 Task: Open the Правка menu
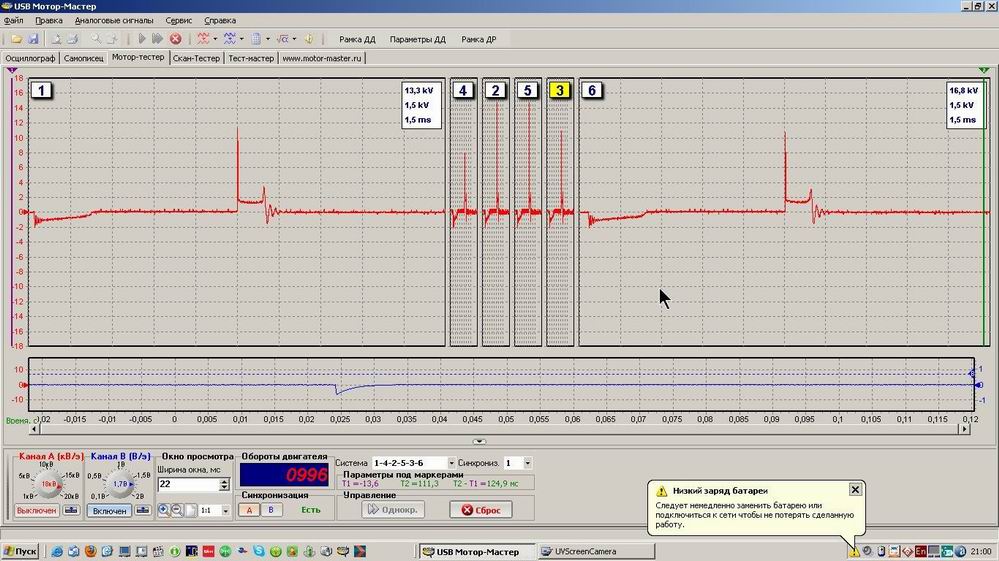coord(49,20)
